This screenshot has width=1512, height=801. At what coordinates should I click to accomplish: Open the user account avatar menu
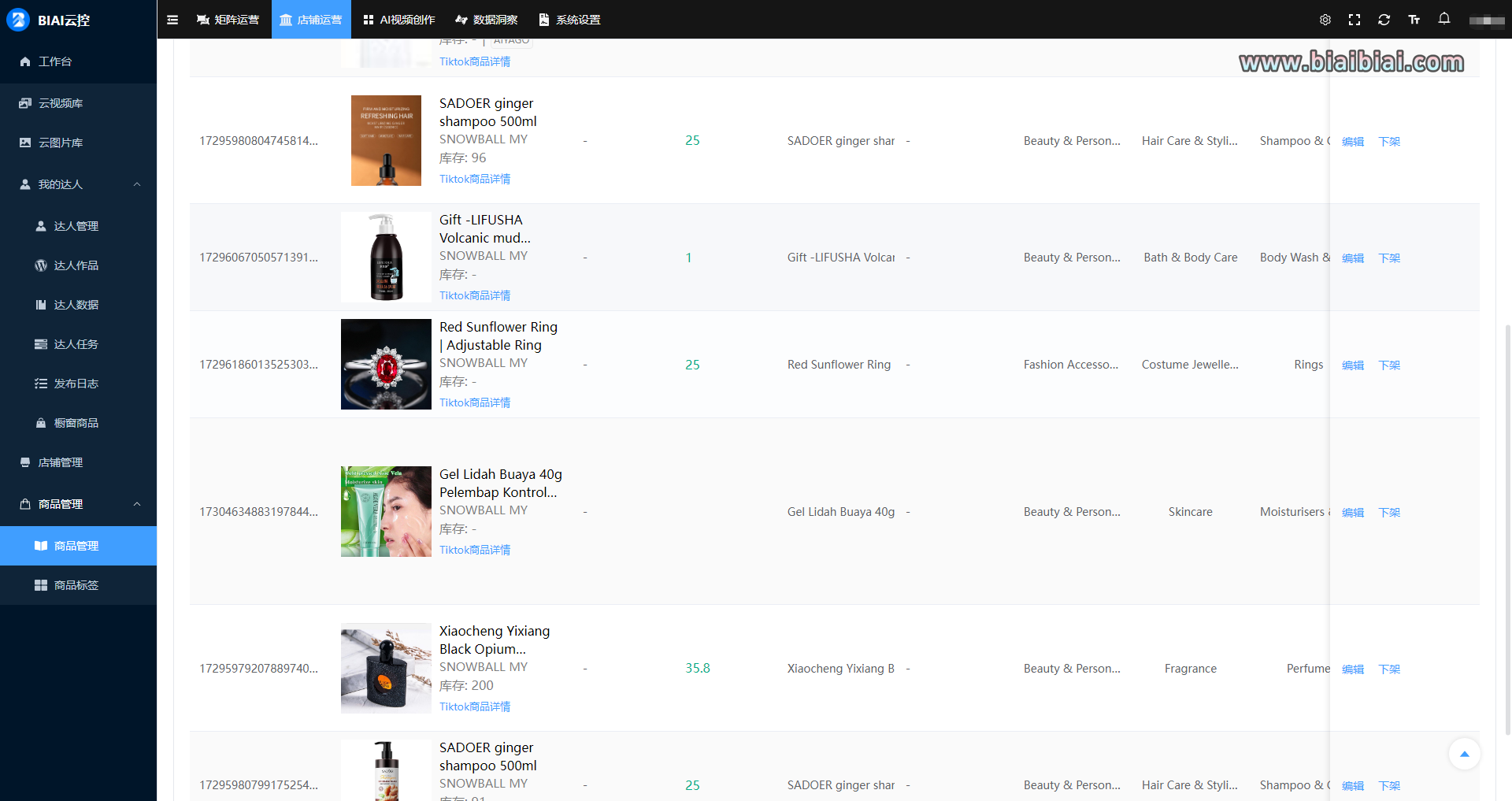click(x=1487, y=20)
